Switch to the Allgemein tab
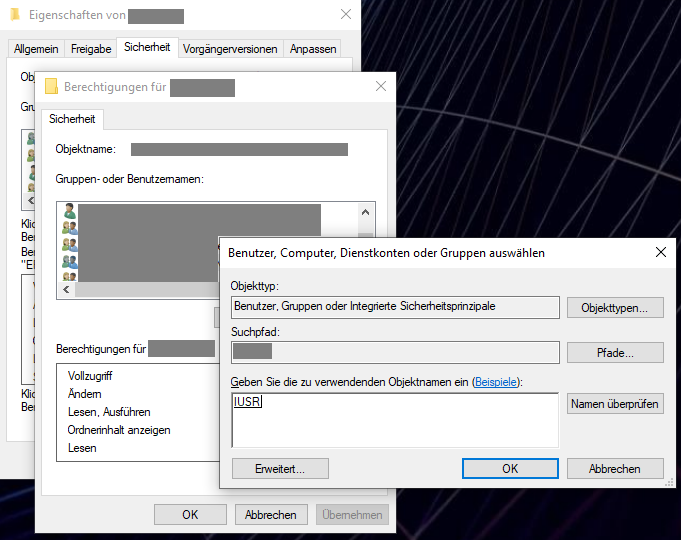Viewport: 681px width, 540px height. (x=36, y=49)
